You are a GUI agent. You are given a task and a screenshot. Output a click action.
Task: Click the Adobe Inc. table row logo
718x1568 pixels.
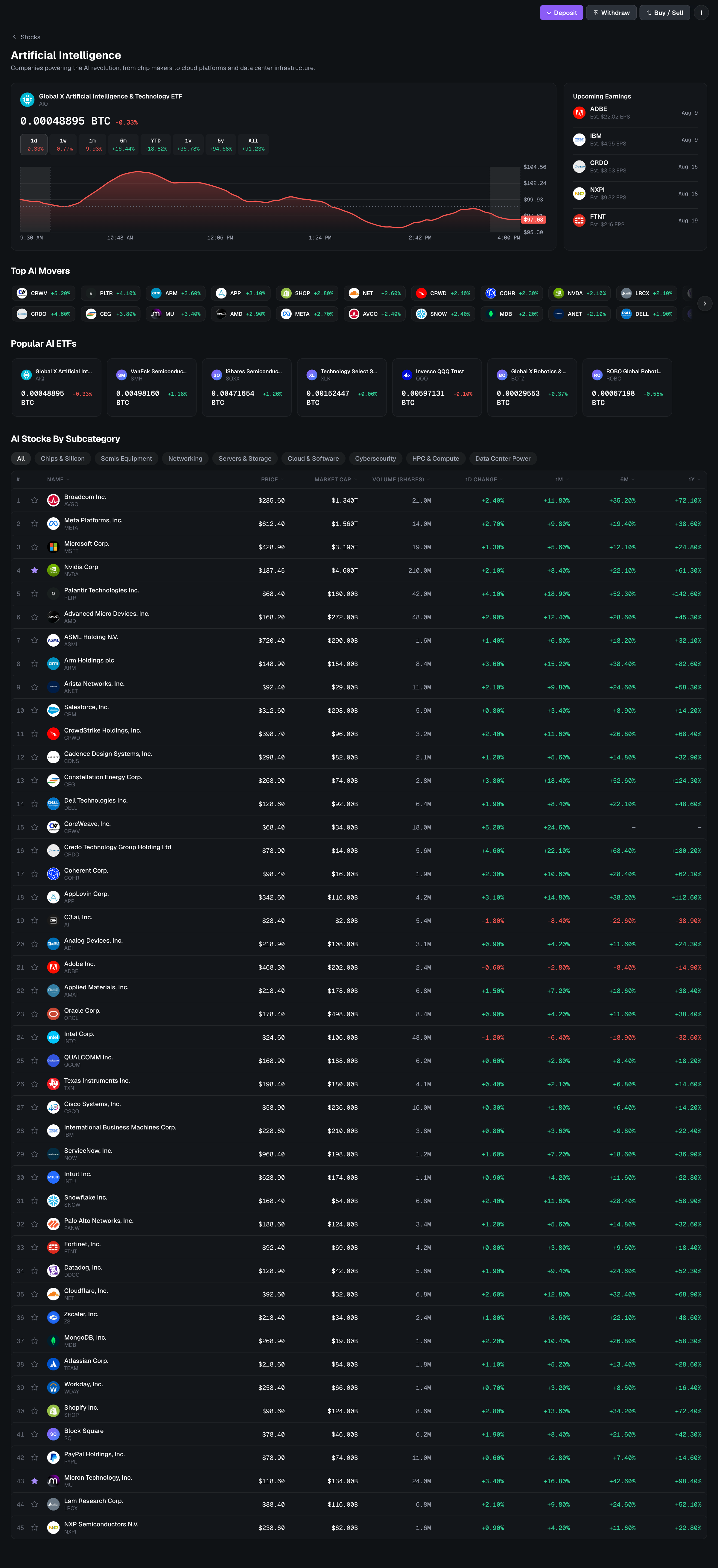53,967
